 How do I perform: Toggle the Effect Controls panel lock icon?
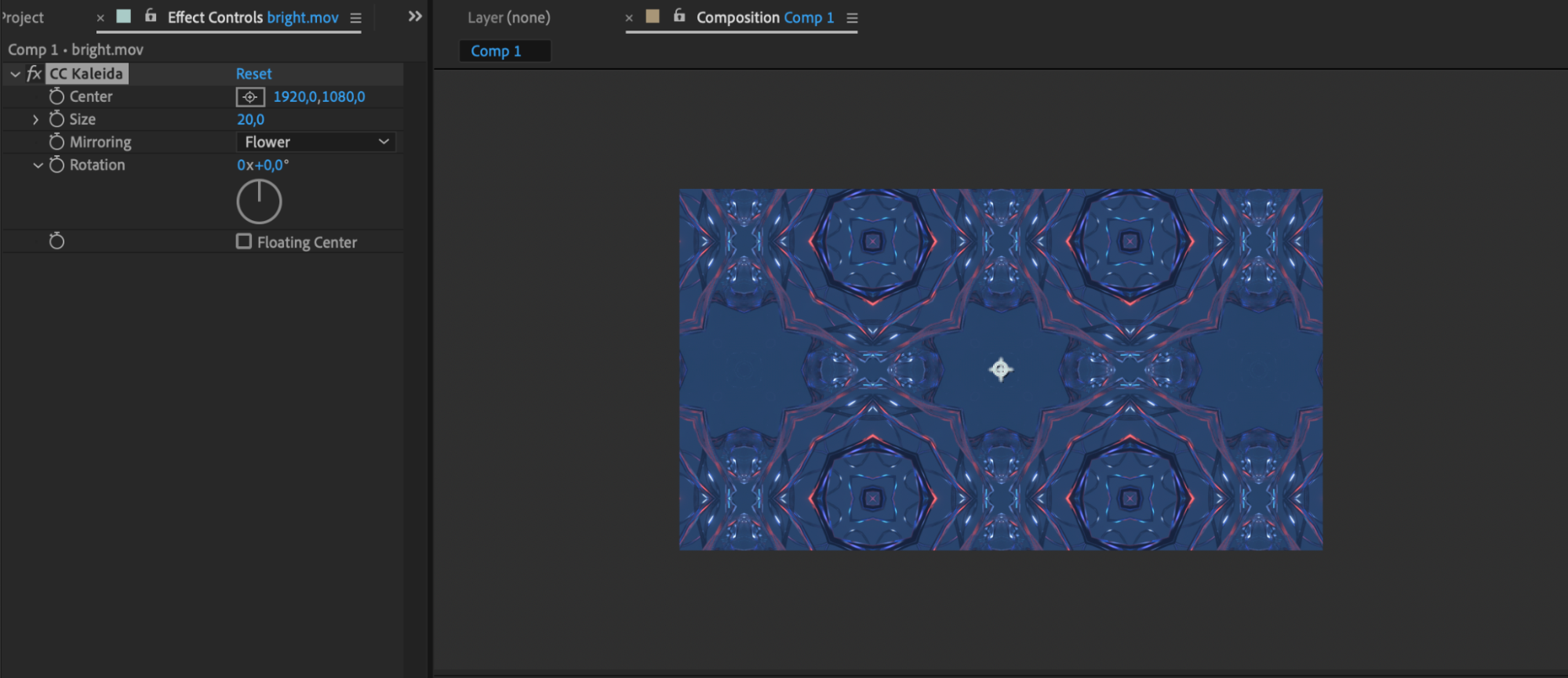151,16
